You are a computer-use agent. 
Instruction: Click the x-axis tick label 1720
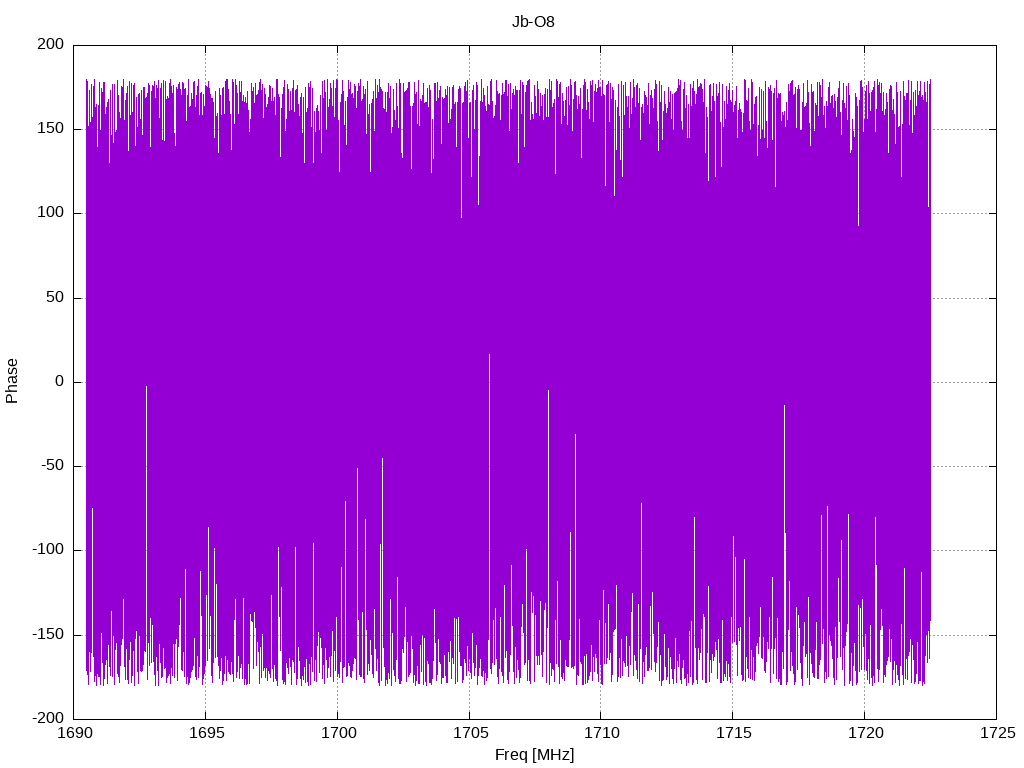click(865, 733)
